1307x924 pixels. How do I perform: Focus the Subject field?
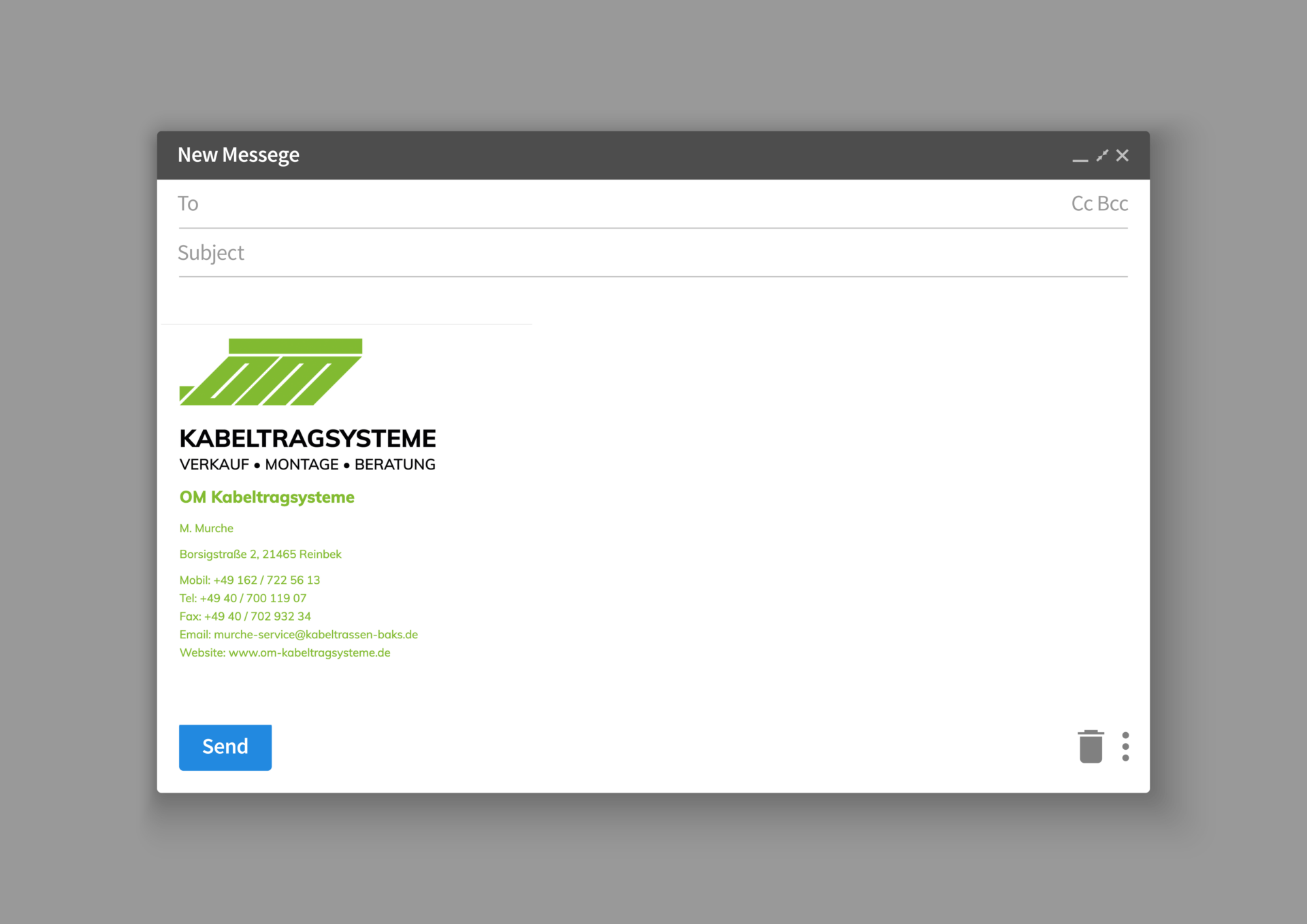pyautogui.click(x=653, y=252)
